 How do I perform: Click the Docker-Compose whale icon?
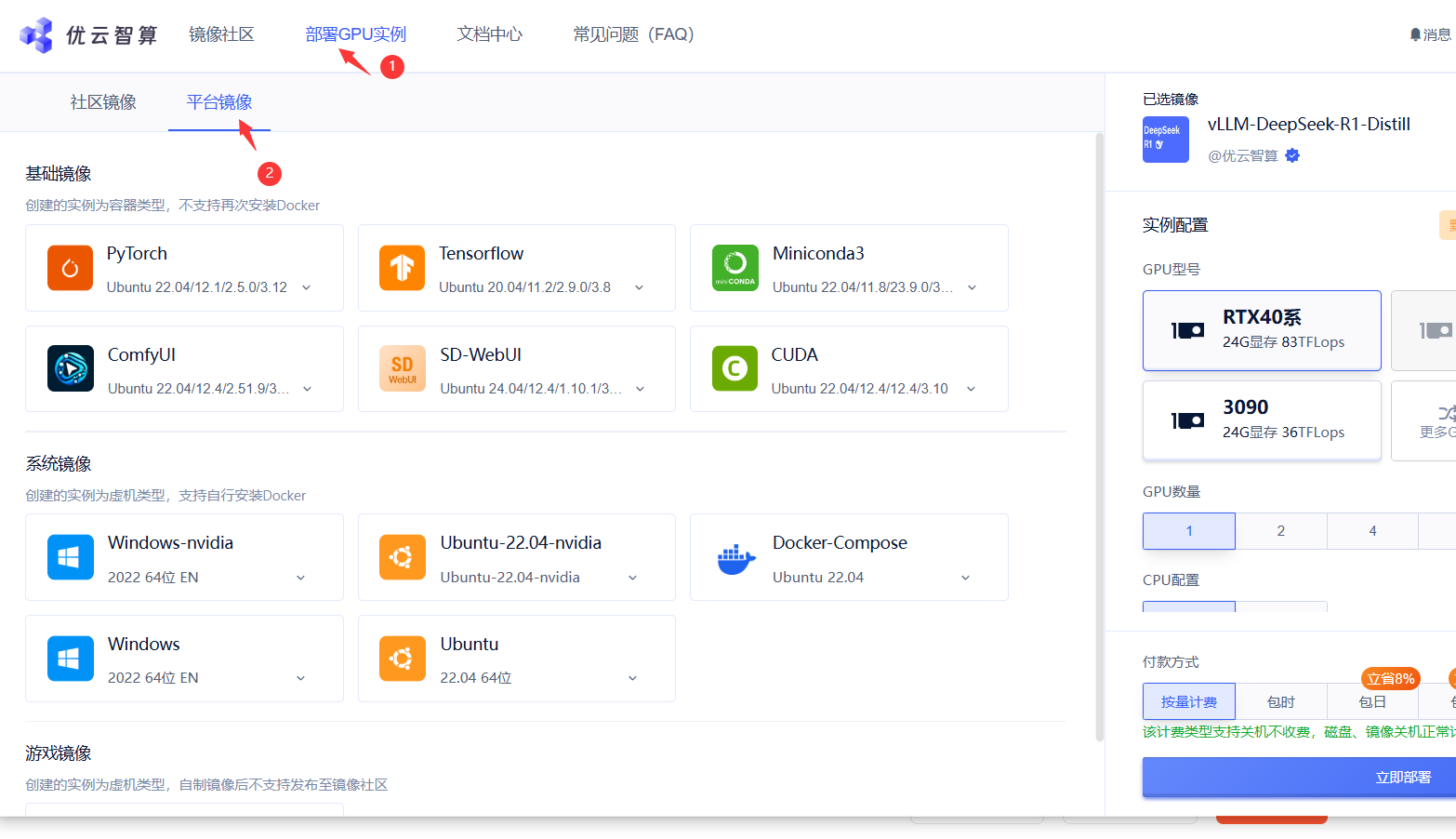735,557
